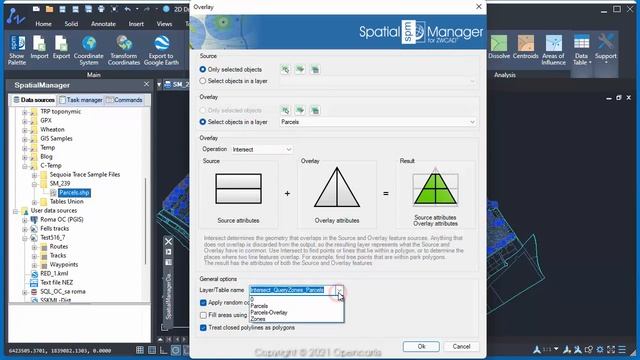Click the settings gear in status bar

click(600, 349)
